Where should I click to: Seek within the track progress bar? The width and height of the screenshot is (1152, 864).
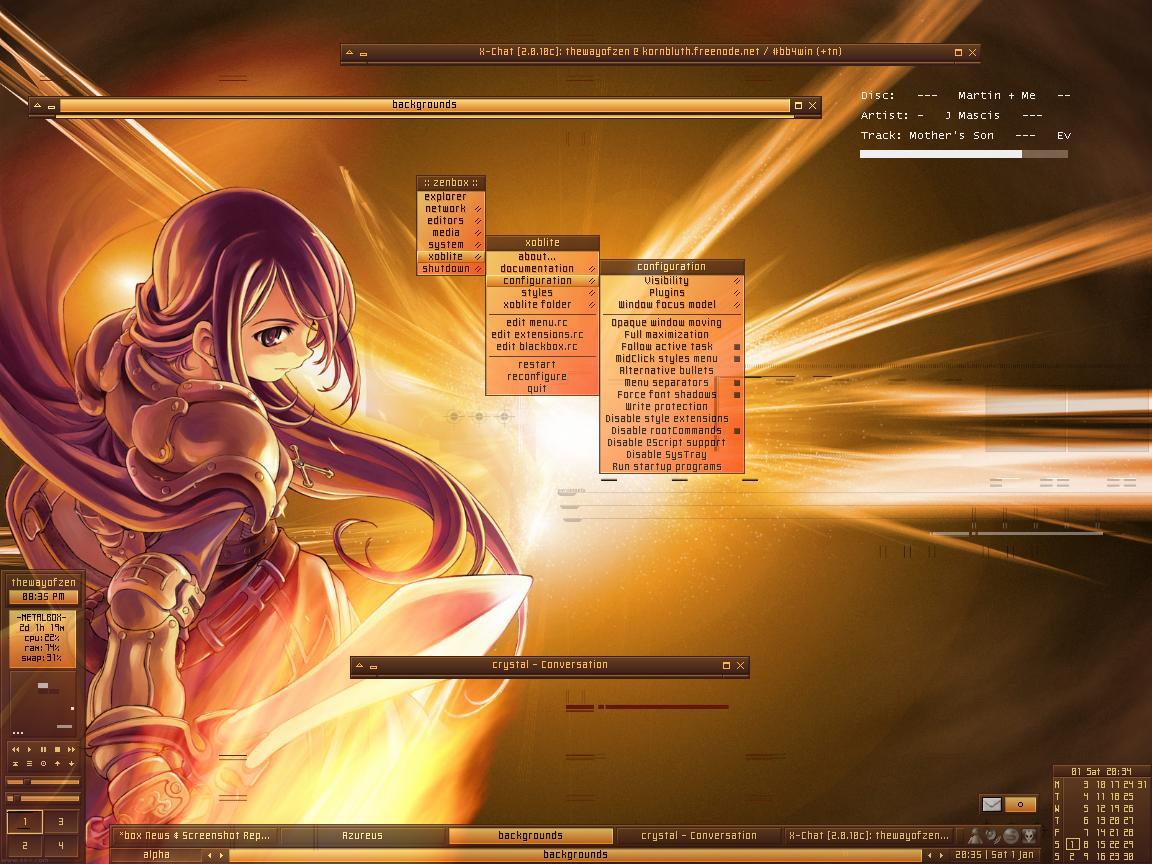coord(963,154)
